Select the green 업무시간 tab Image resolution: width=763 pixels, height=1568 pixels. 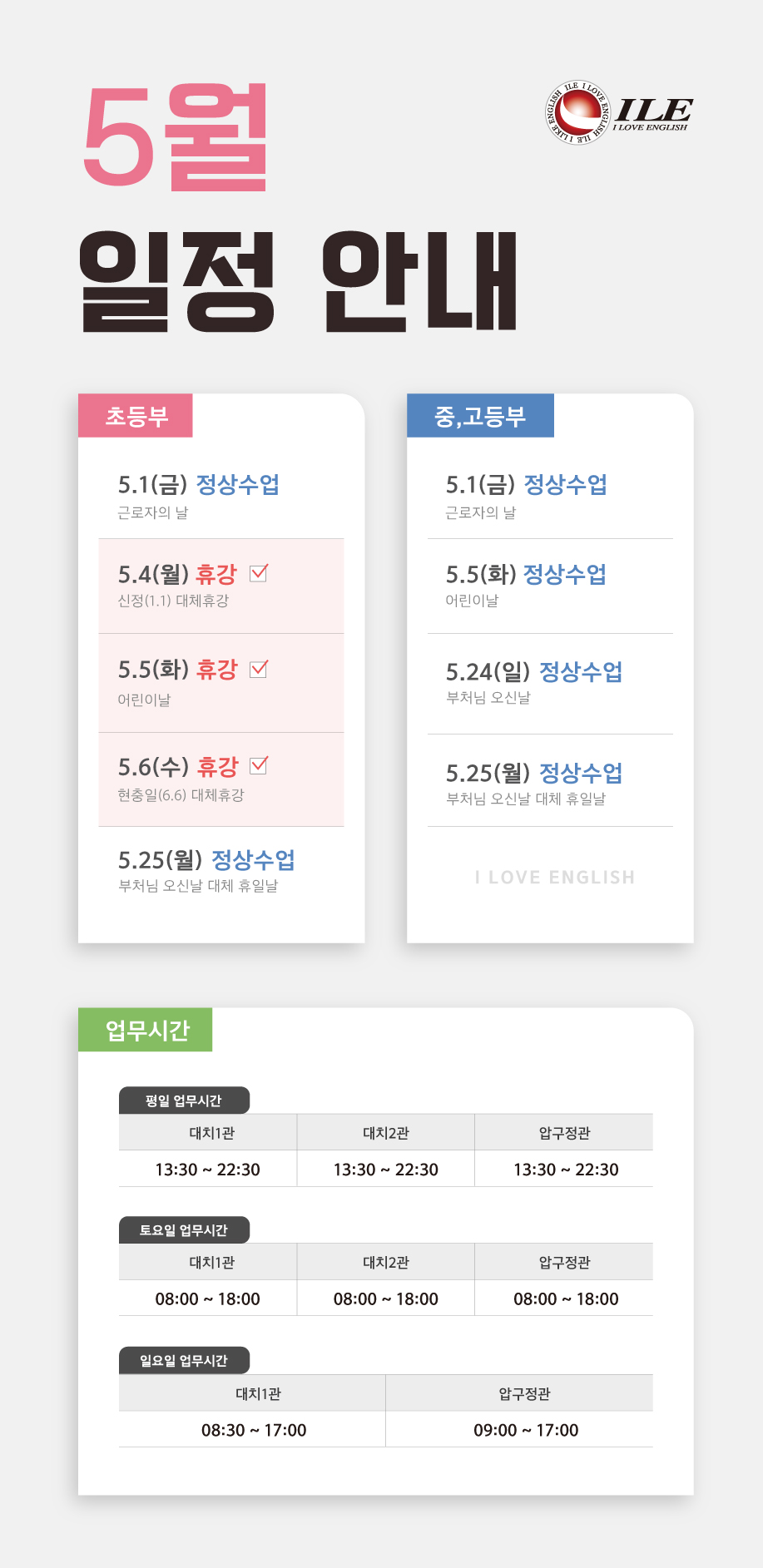[x=146, y=1030]
